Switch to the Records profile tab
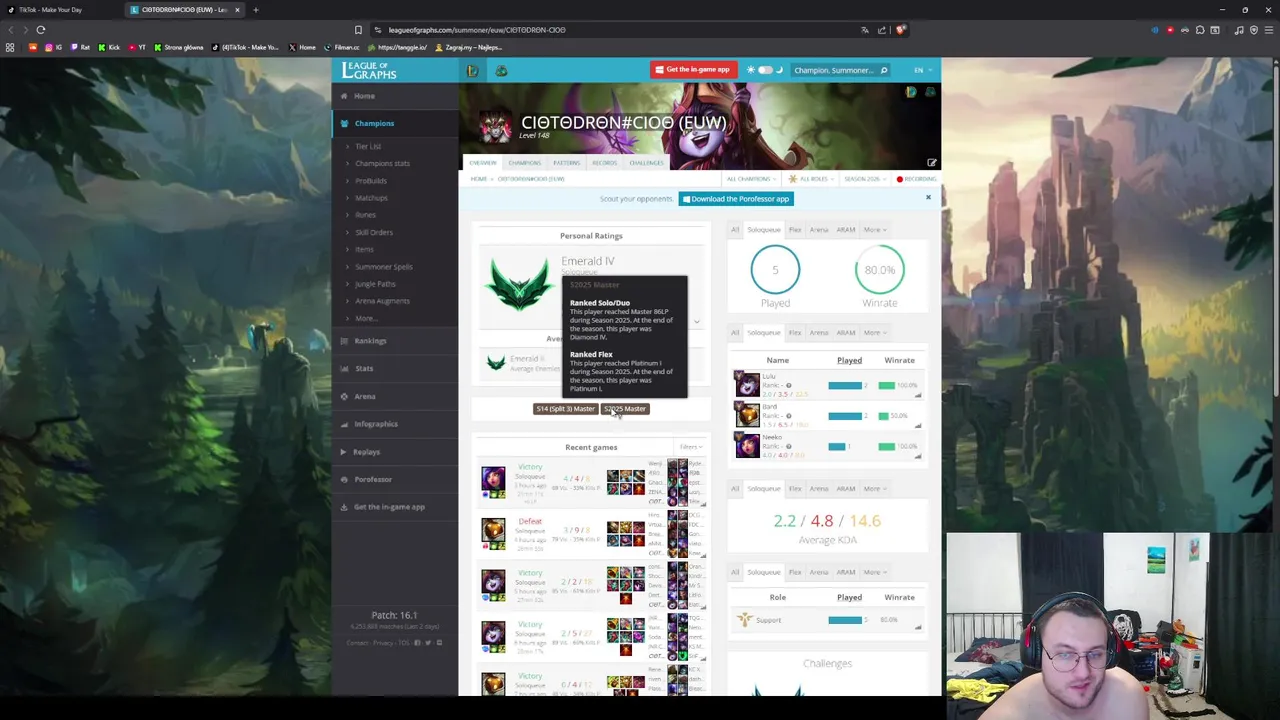Viewport: 1280px width, 720px height. (604, 163)
